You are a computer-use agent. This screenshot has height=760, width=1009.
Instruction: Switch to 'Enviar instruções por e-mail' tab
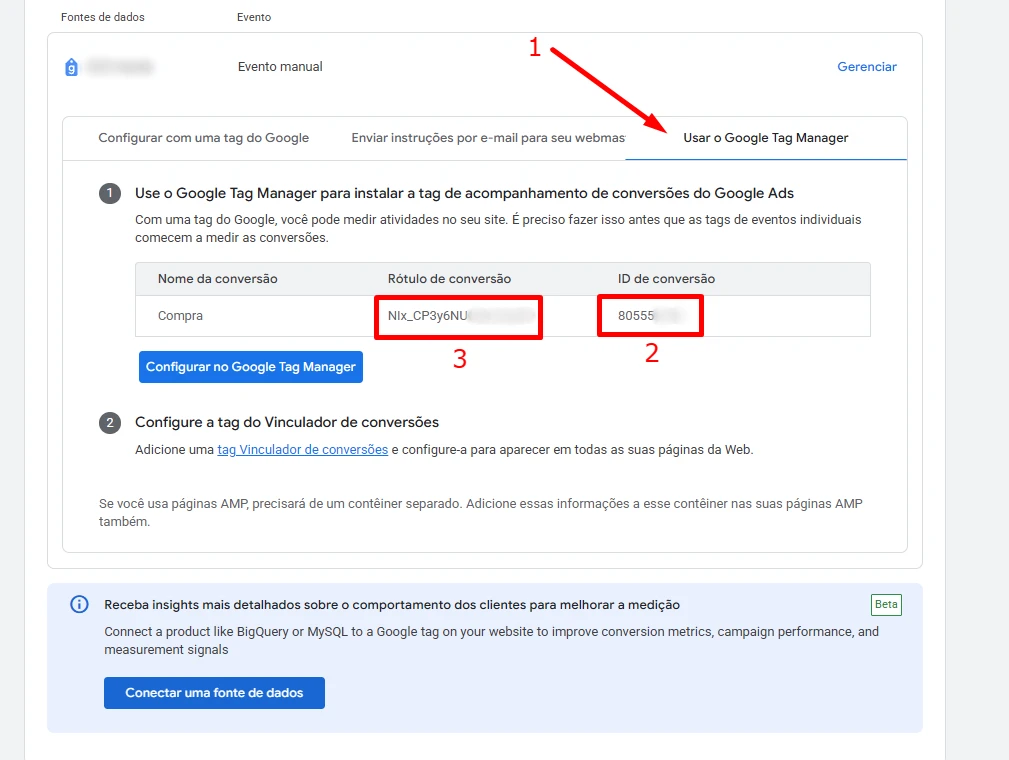click(x=488, y=138)
